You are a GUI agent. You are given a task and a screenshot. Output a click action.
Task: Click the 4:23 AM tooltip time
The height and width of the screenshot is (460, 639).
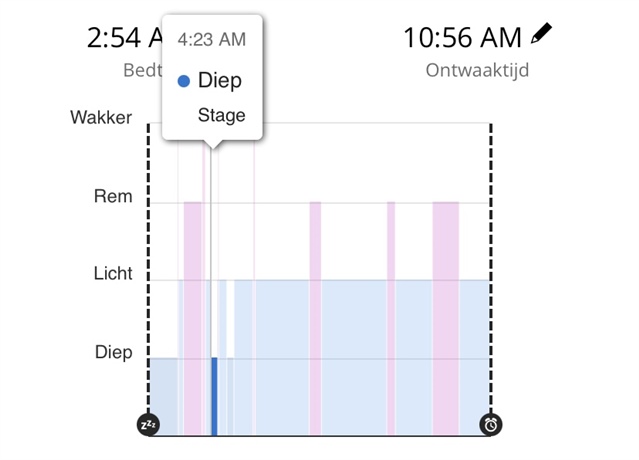pyautogui.click(x=212, y=40)
